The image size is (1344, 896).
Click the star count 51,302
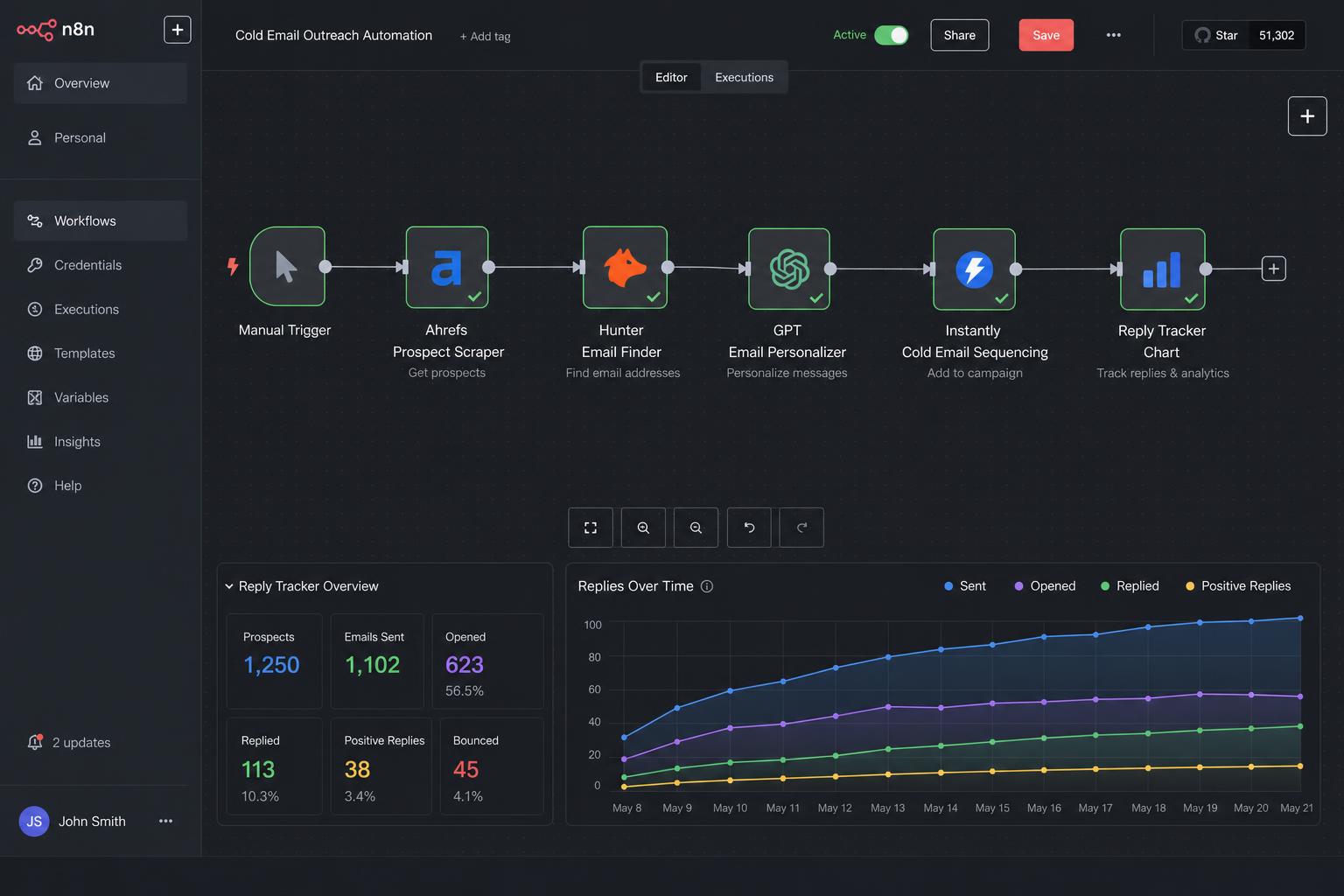pyautogui.click(x=1276, y=35)
